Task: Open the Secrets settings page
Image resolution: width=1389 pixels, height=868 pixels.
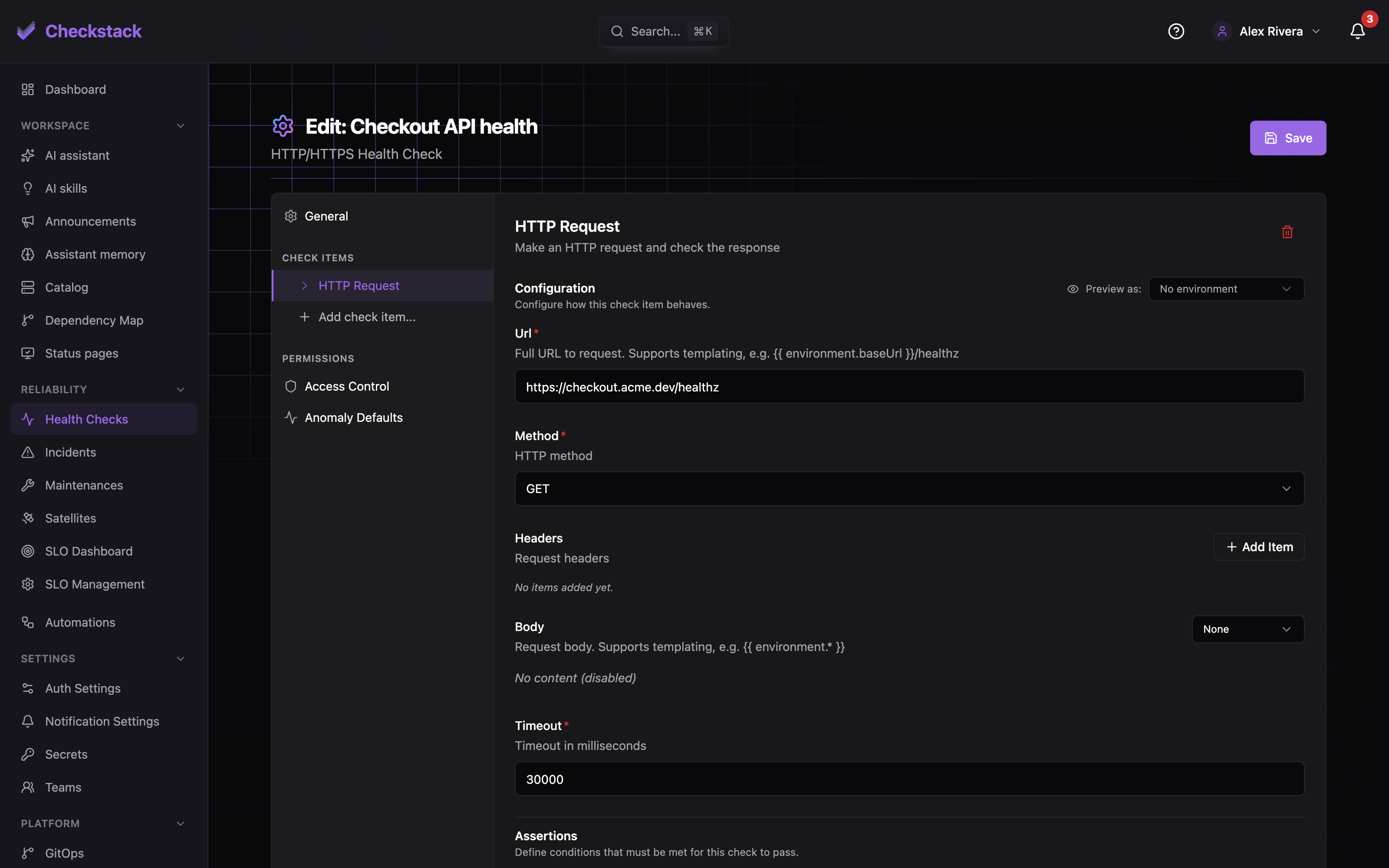Action: tap(103, 754)
